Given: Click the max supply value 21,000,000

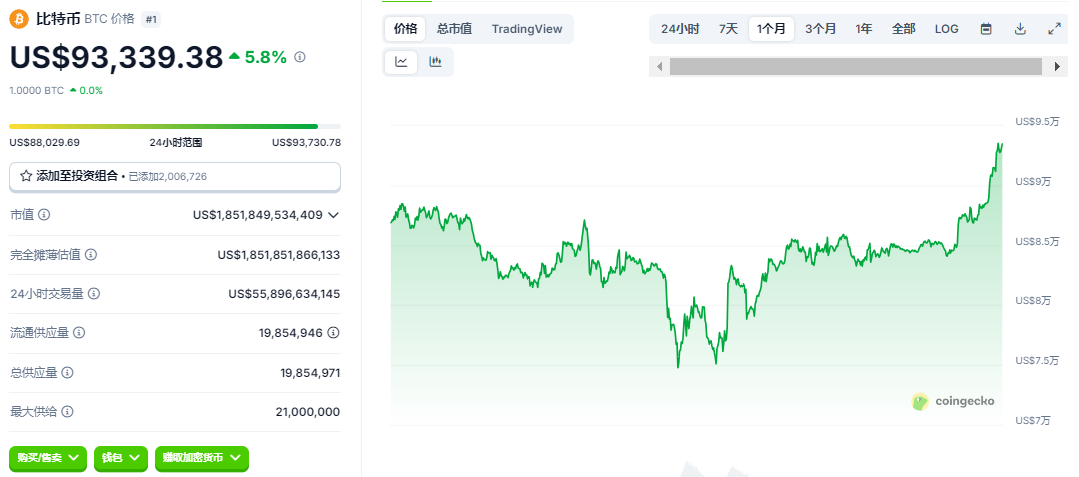Looking at the screenshot, I should 310,412.
